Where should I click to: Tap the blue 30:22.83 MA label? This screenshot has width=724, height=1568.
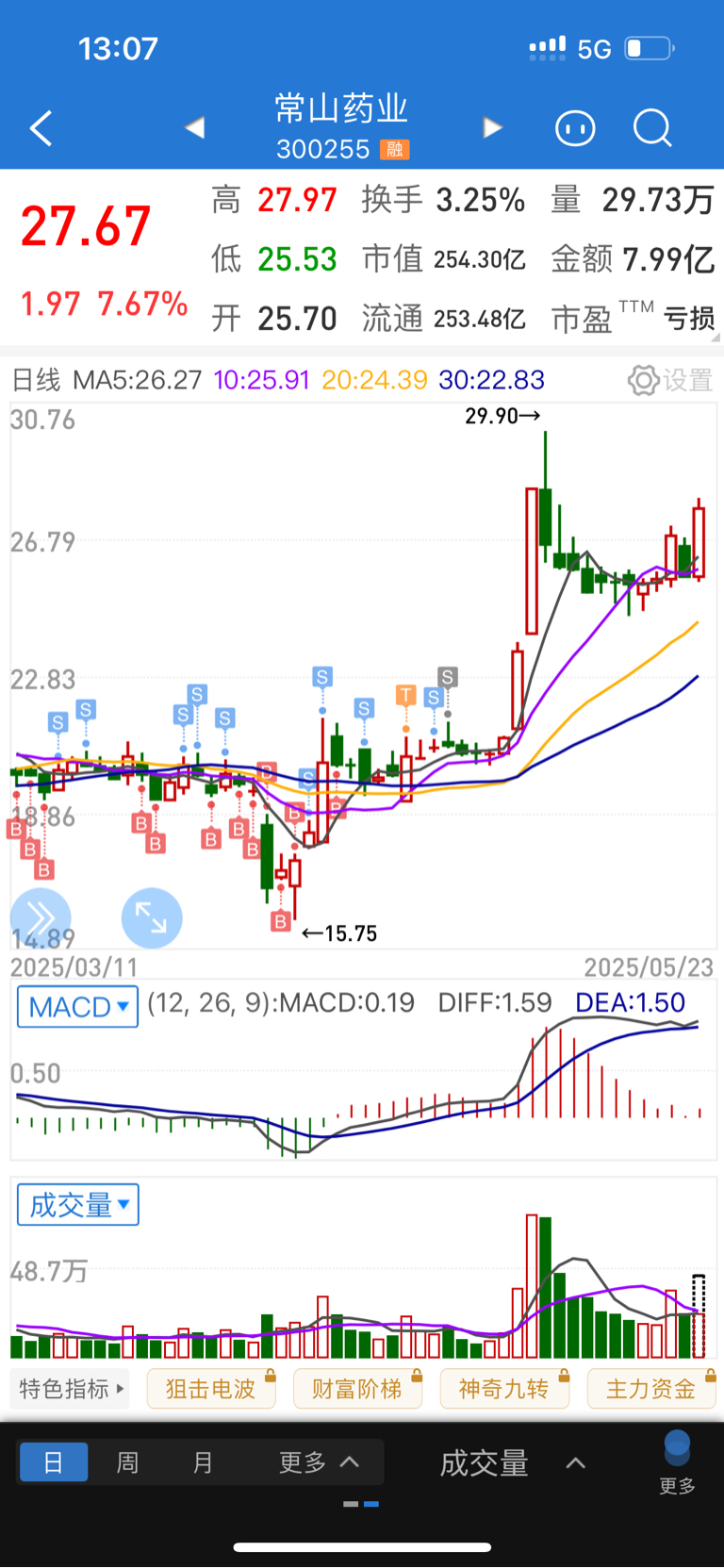[x=491, y=380]
